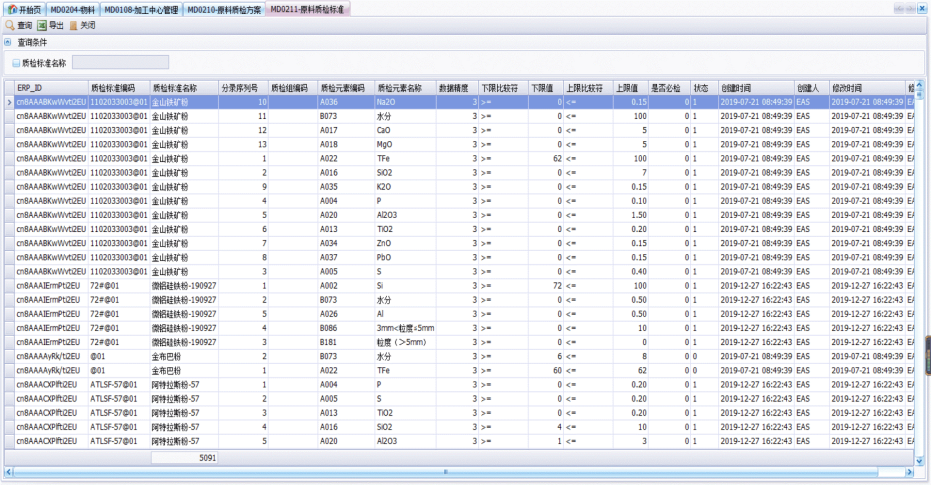Select the Na2O element name cell

tap(406, 102)
